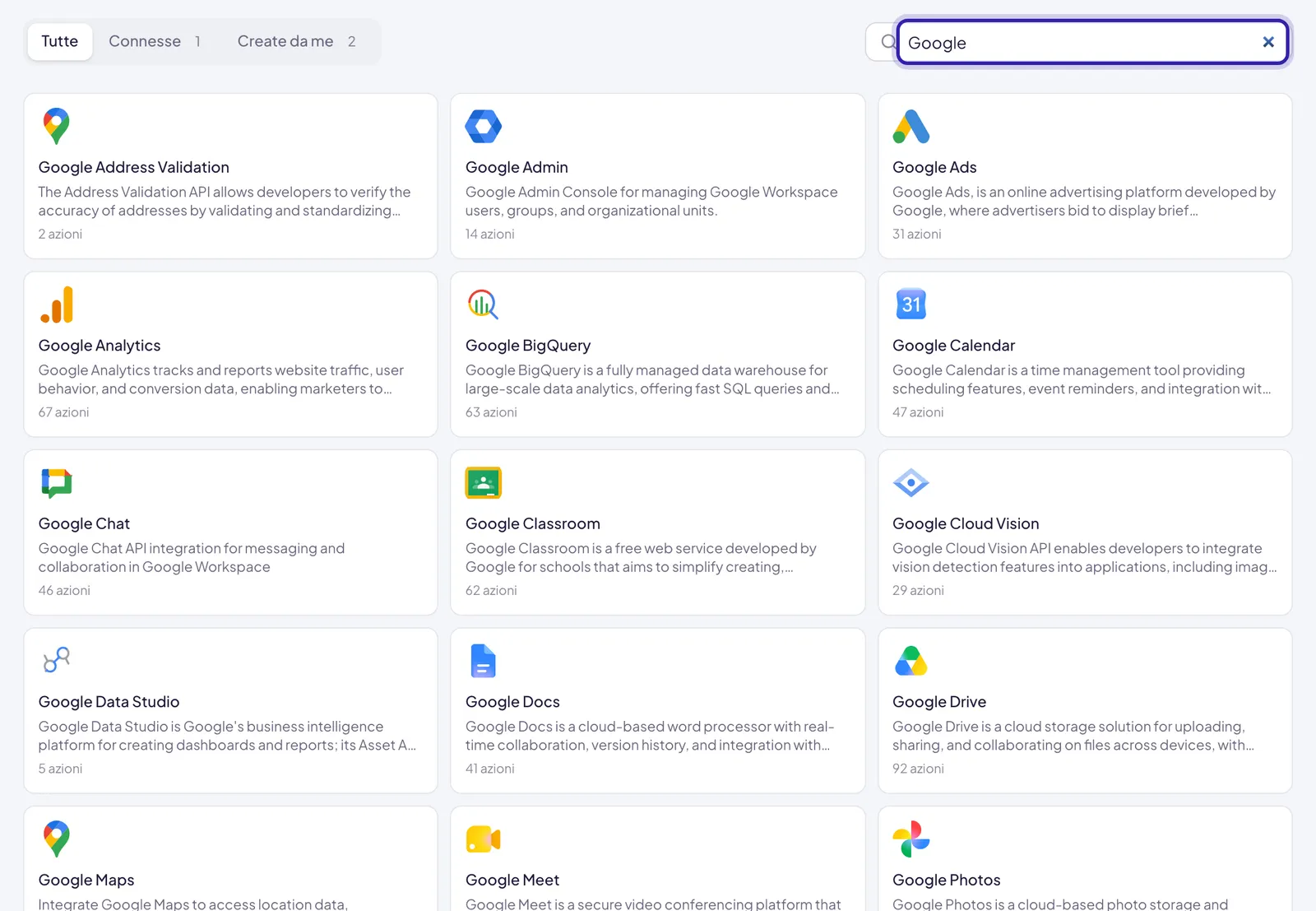
Task: Click the '63 azioni' count text
Action: coord(491,412)
